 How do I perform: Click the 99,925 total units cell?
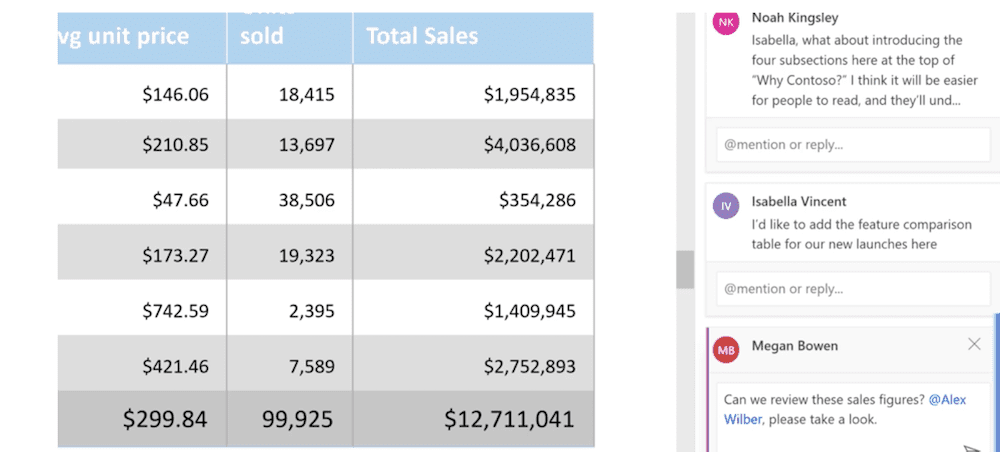tap(290, 419)
